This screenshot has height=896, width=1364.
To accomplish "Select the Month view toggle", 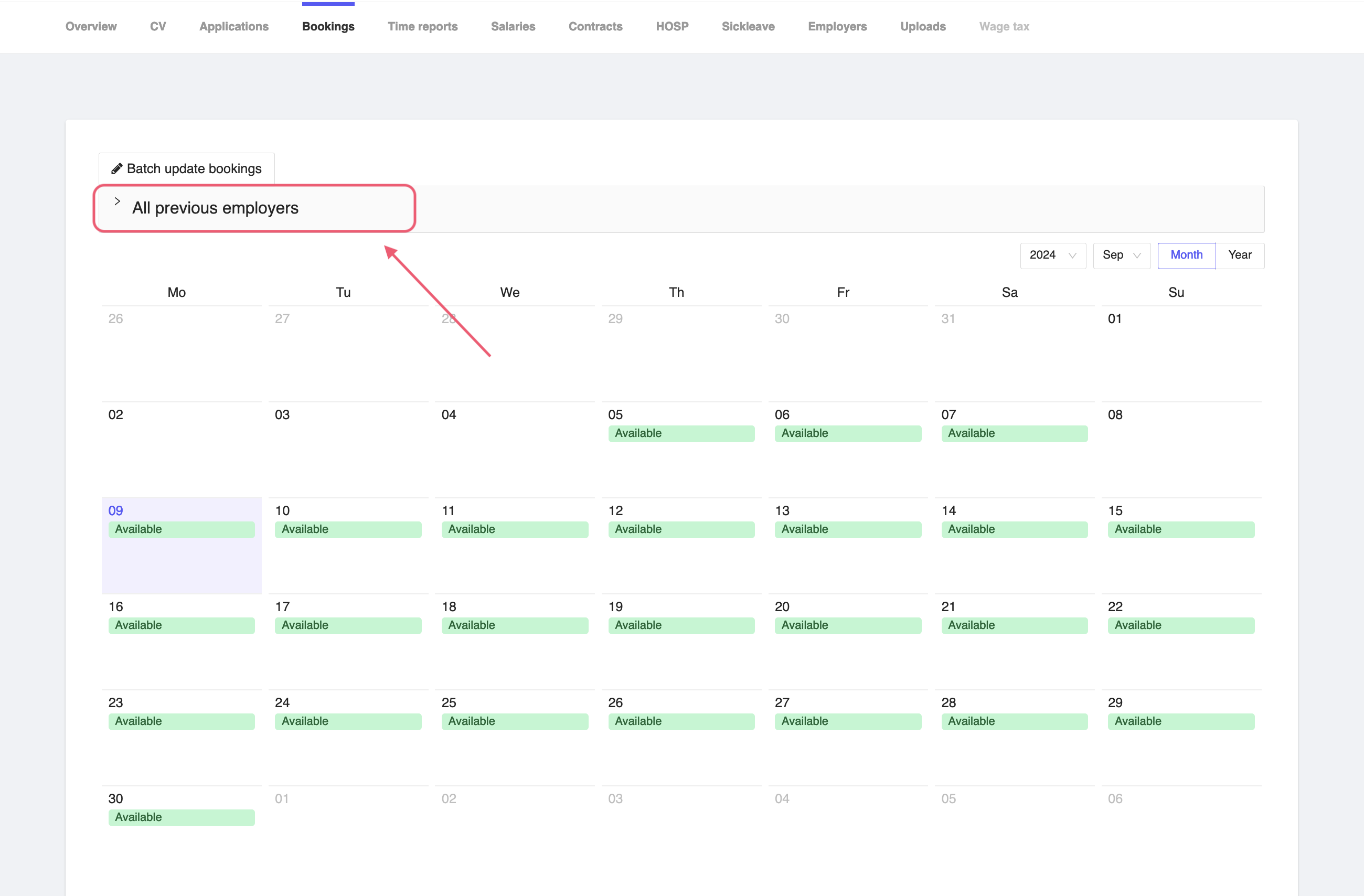I will click(1186, 255).
